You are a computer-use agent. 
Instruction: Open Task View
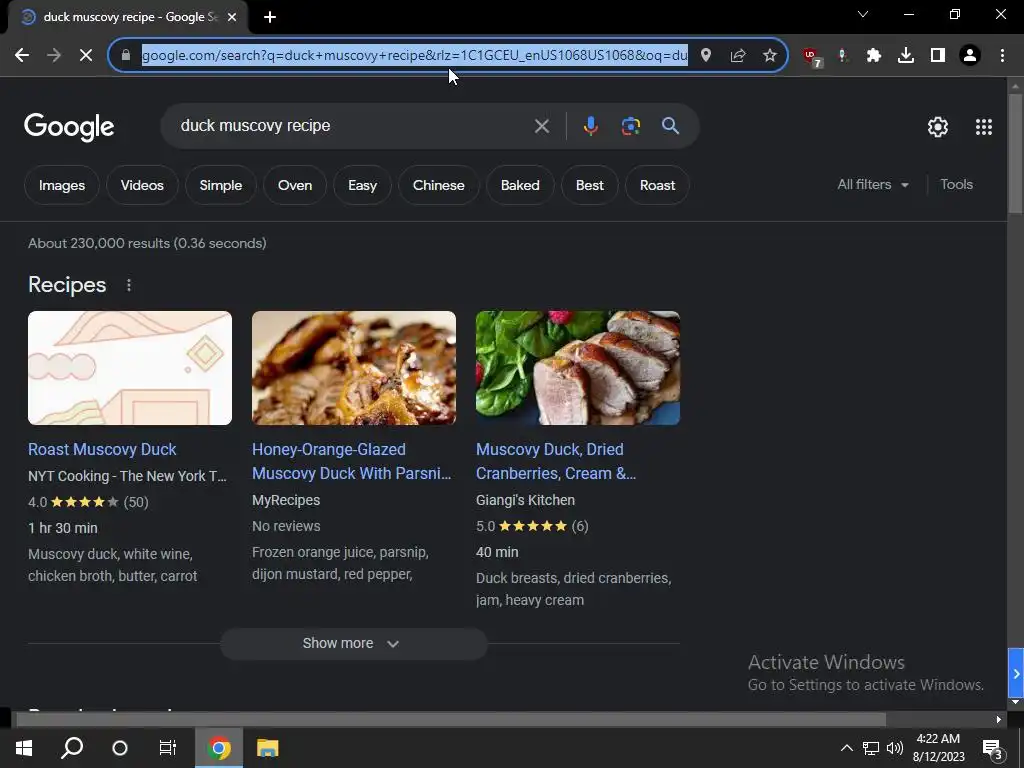168,748
